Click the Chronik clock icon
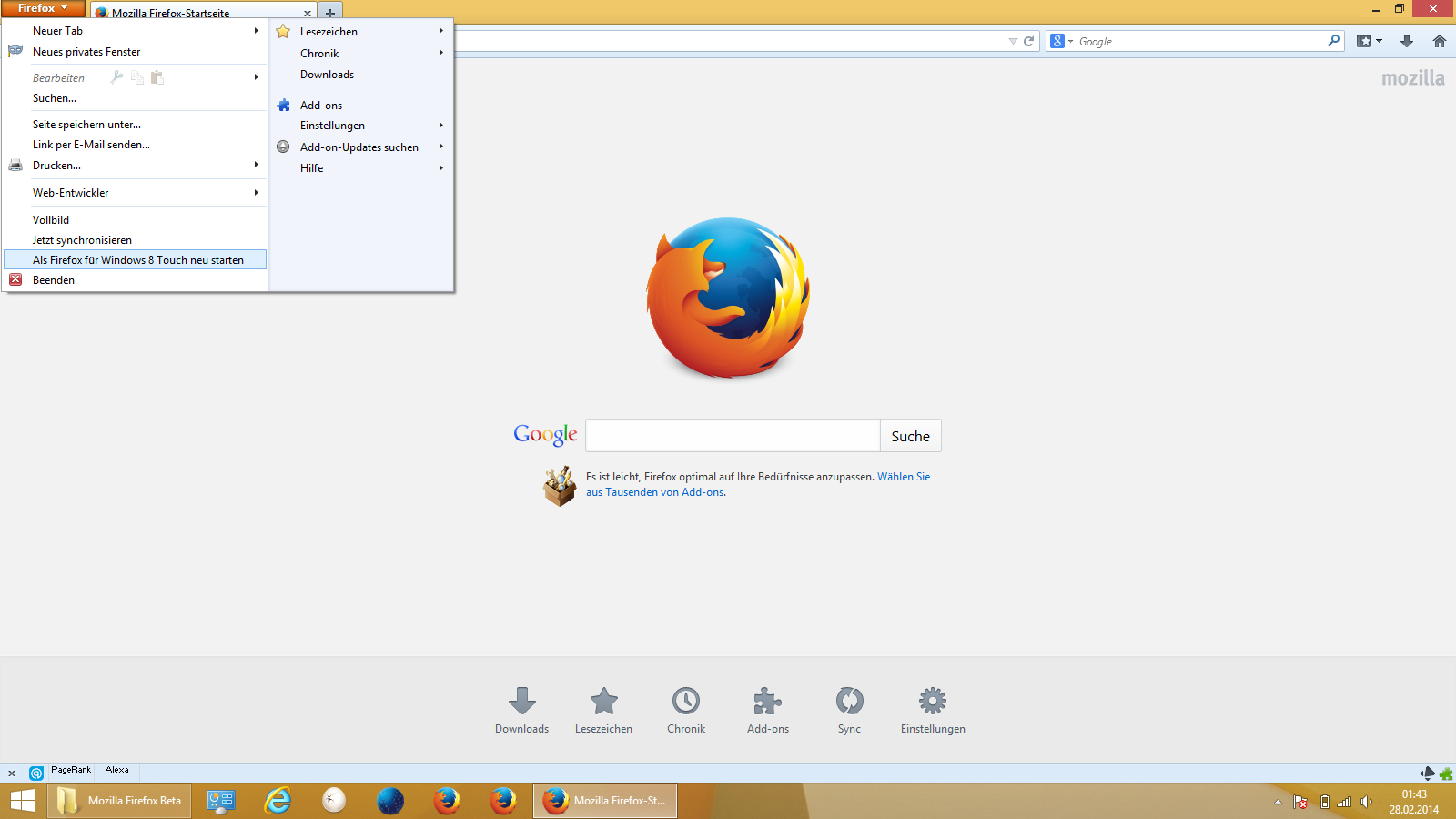The image size is (1456, 819). pos(686,701)
